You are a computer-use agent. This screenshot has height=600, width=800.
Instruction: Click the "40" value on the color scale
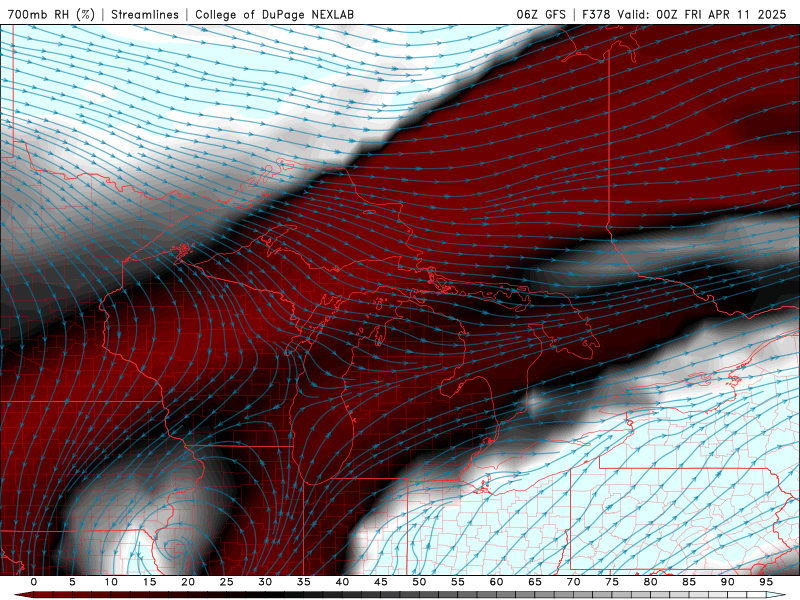(342, 582)
